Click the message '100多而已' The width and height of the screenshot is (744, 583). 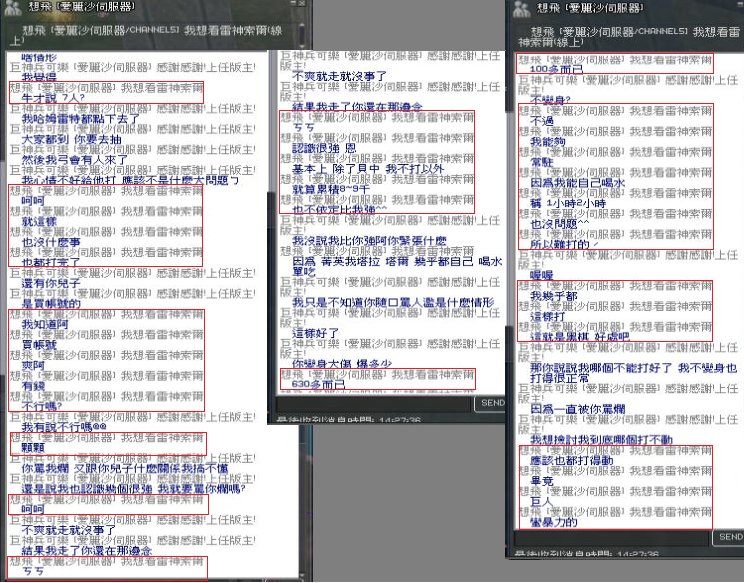pos(557,69)
